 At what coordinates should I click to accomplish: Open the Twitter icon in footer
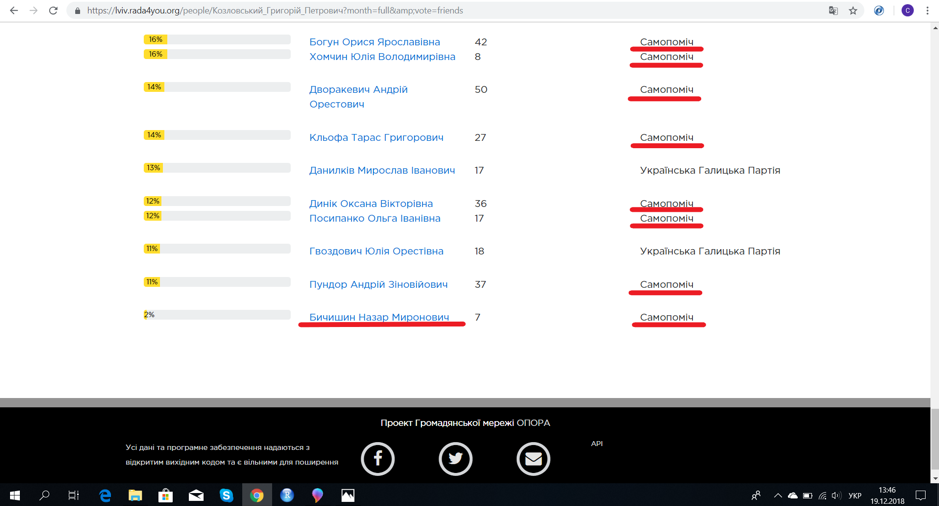(456, 459)
